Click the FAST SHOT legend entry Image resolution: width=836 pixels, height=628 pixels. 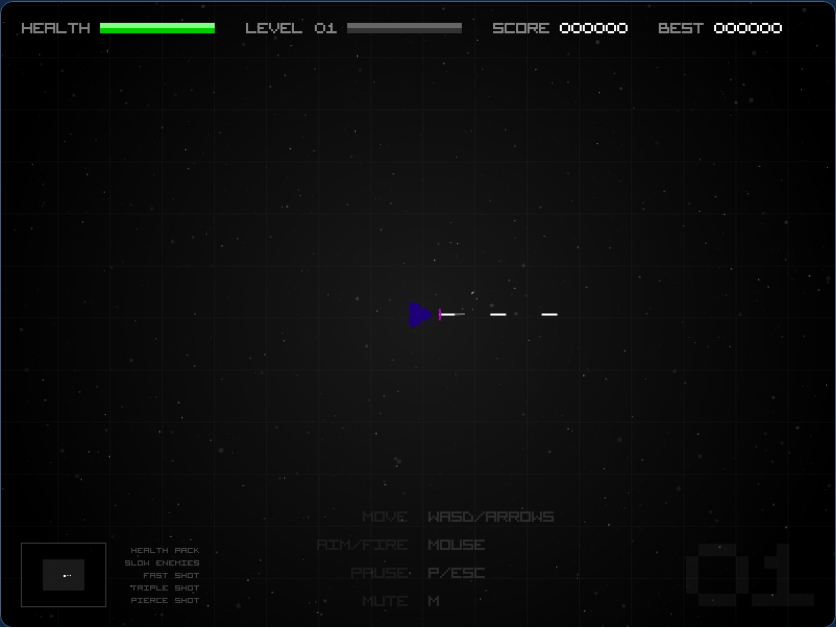tap(171, 575)
